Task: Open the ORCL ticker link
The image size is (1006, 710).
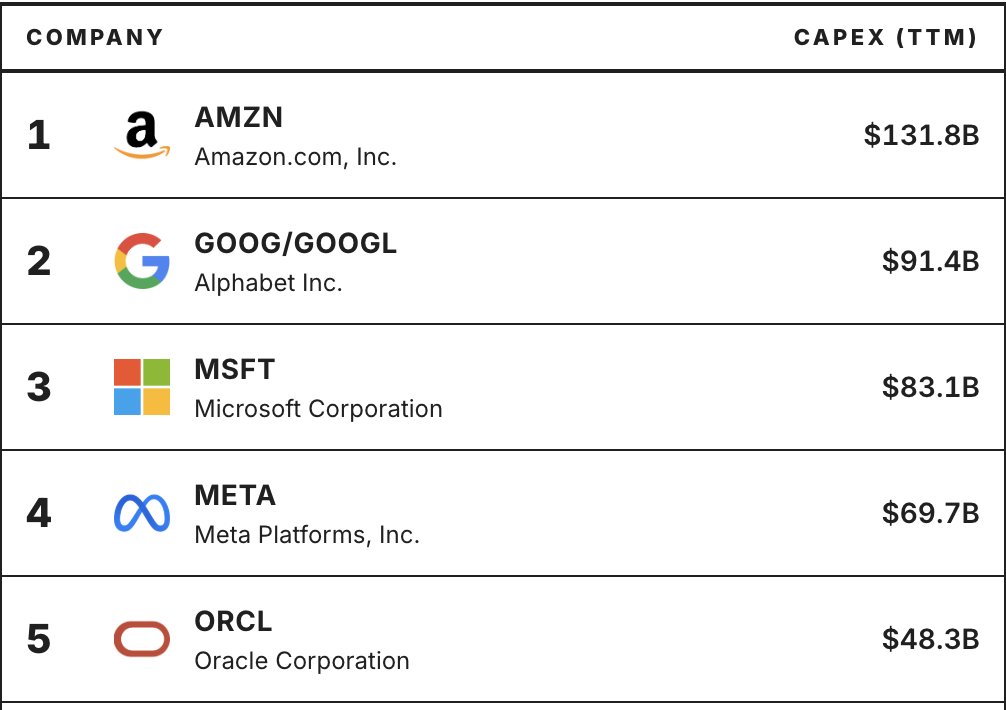Action: 233,622
